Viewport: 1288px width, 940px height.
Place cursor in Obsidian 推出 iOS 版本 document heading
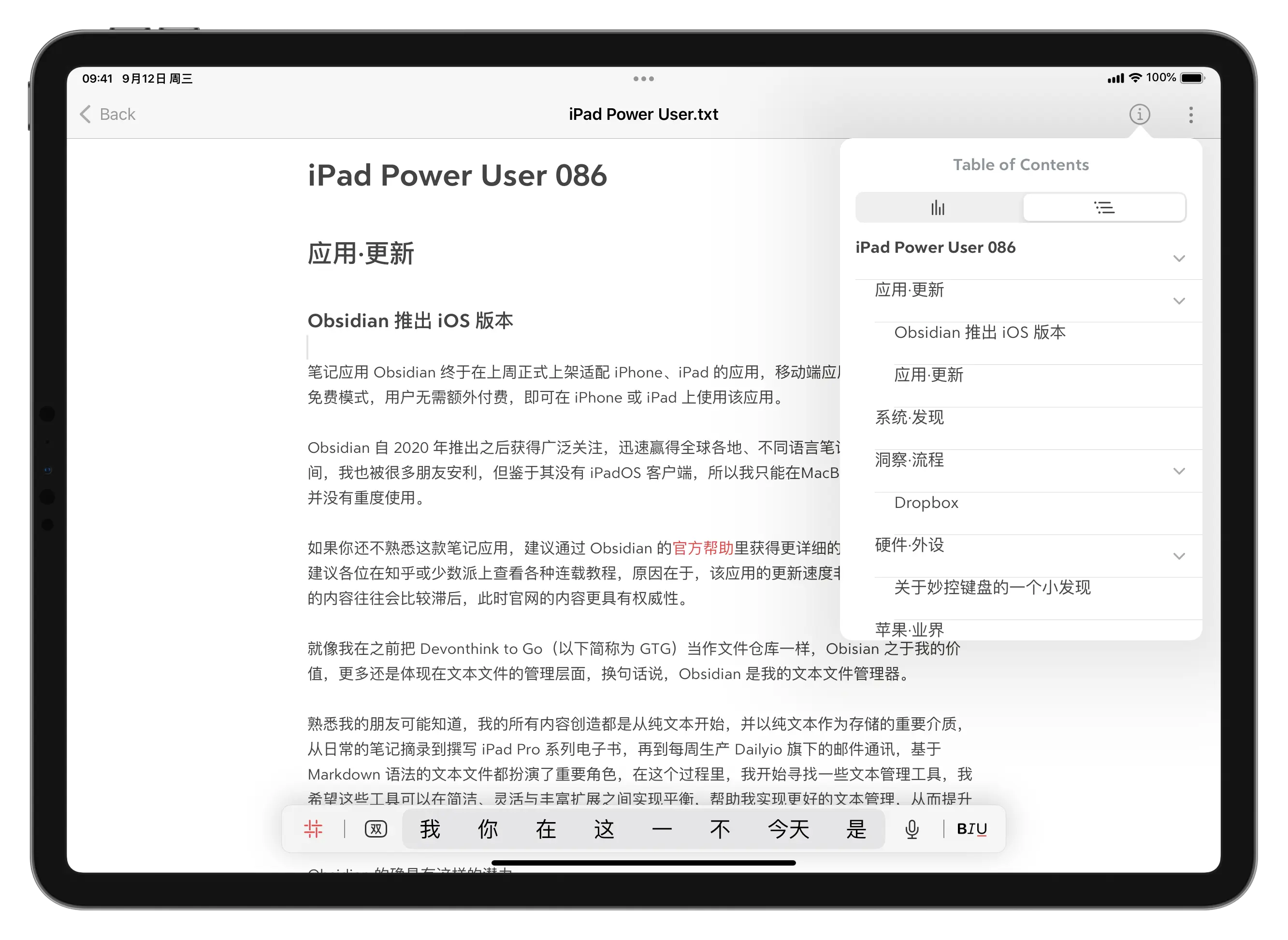[x=410, y=320]
